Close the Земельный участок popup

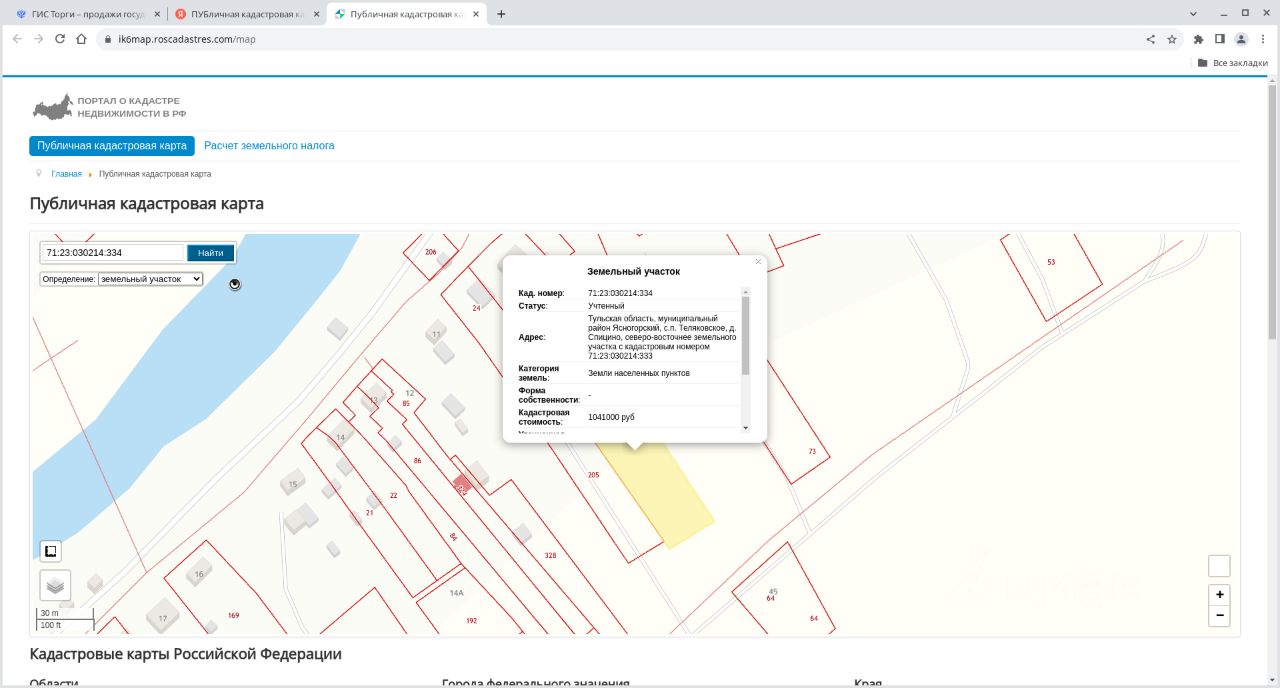[758, 262]
